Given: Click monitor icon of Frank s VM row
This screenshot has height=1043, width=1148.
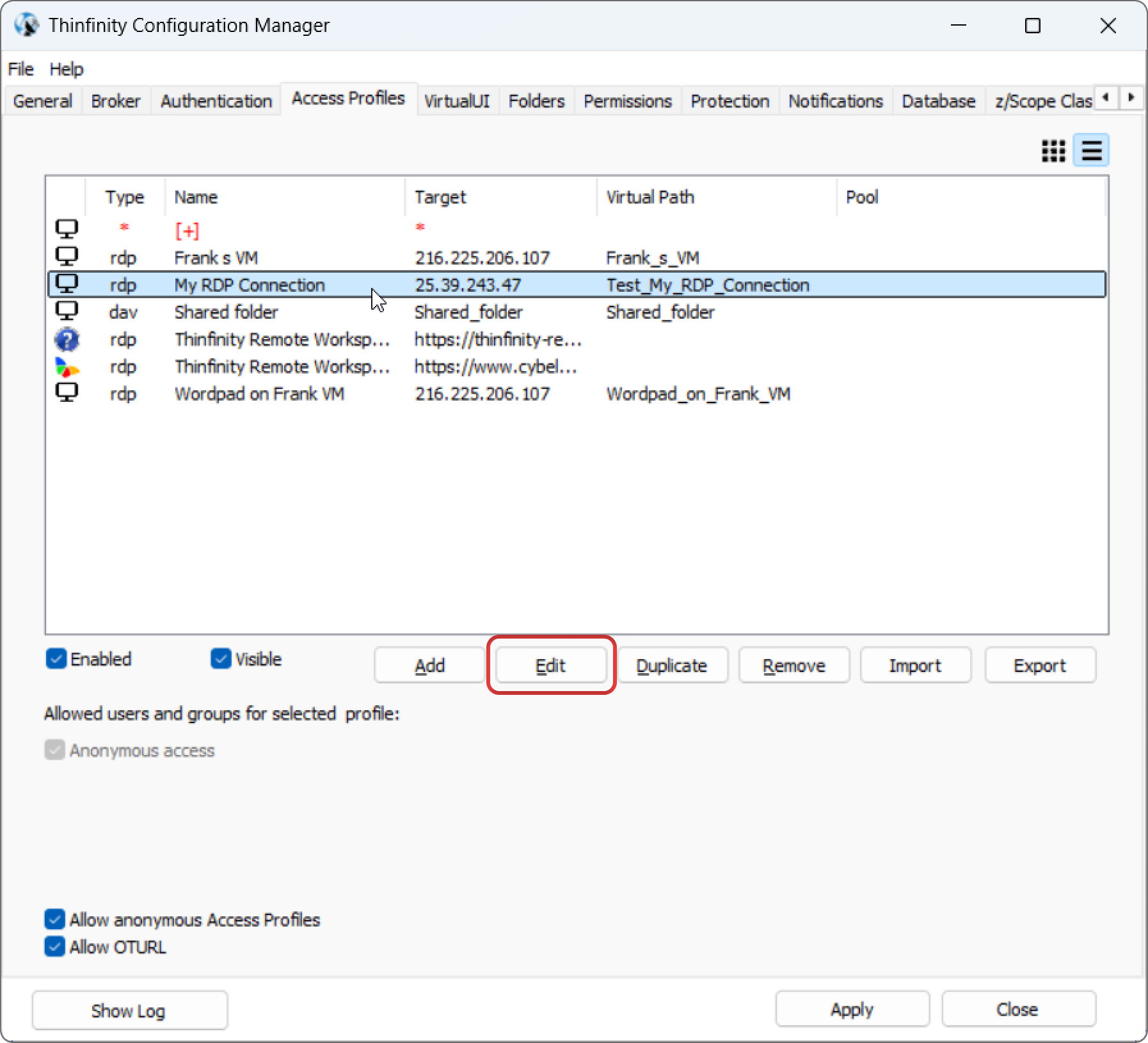Looking at the screenshot, I should [67, 257].
